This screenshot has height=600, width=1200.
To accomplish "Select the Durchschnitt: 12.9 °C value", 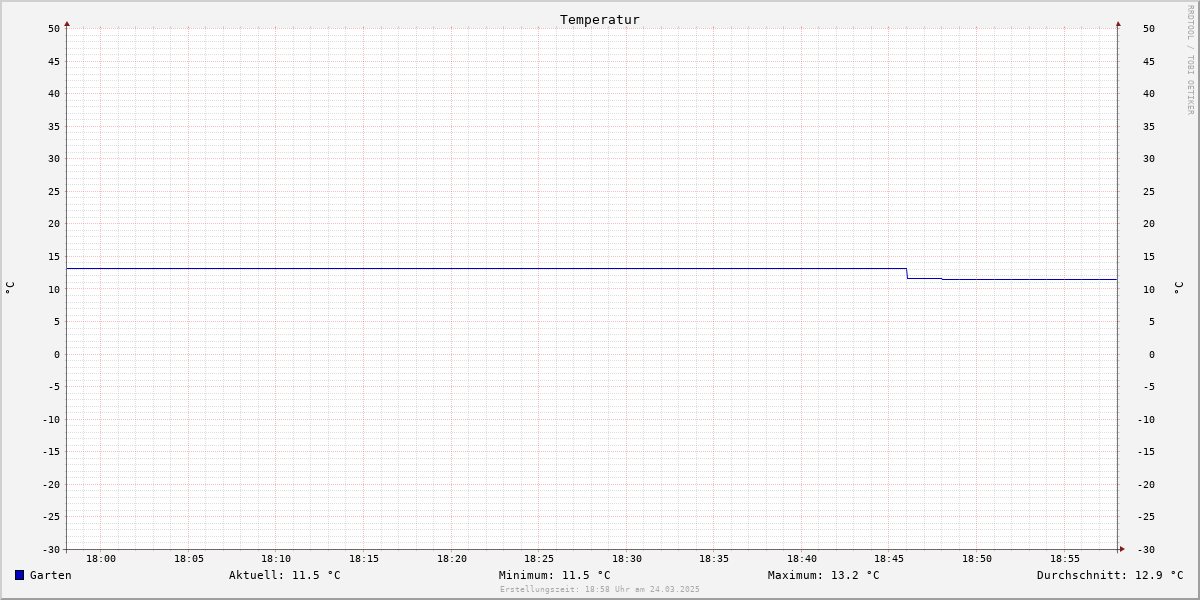I will (1110, 575).
